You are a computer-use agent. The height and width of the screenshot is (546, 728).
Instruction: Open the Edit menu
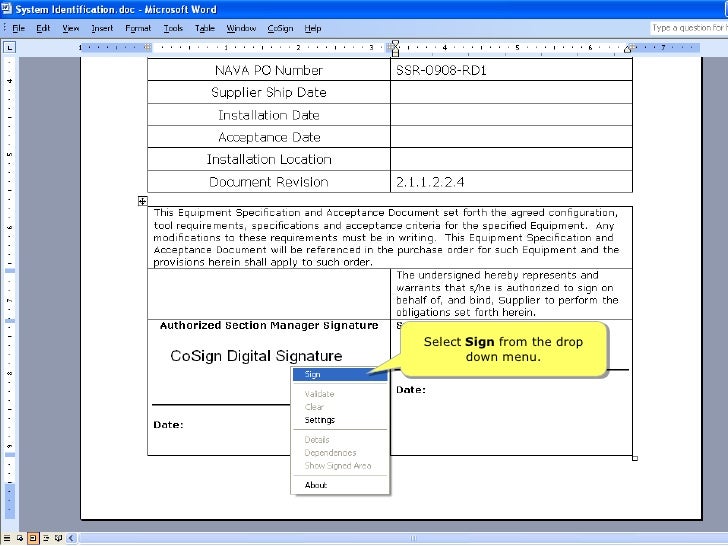pos(43,28)
